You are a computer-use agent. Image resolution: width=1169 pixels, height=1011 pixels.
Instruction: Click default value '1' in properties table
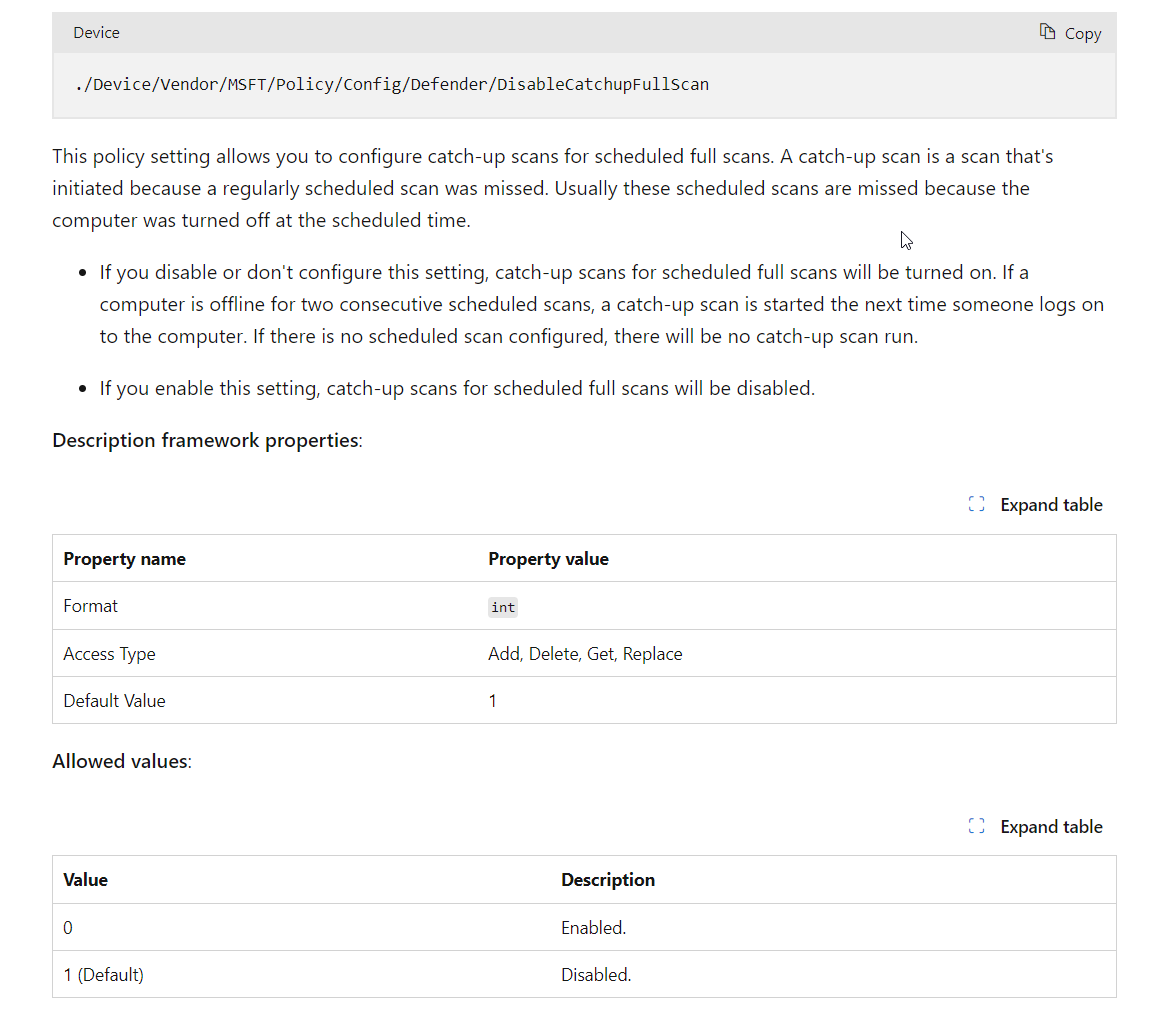[x=493, y=701]
